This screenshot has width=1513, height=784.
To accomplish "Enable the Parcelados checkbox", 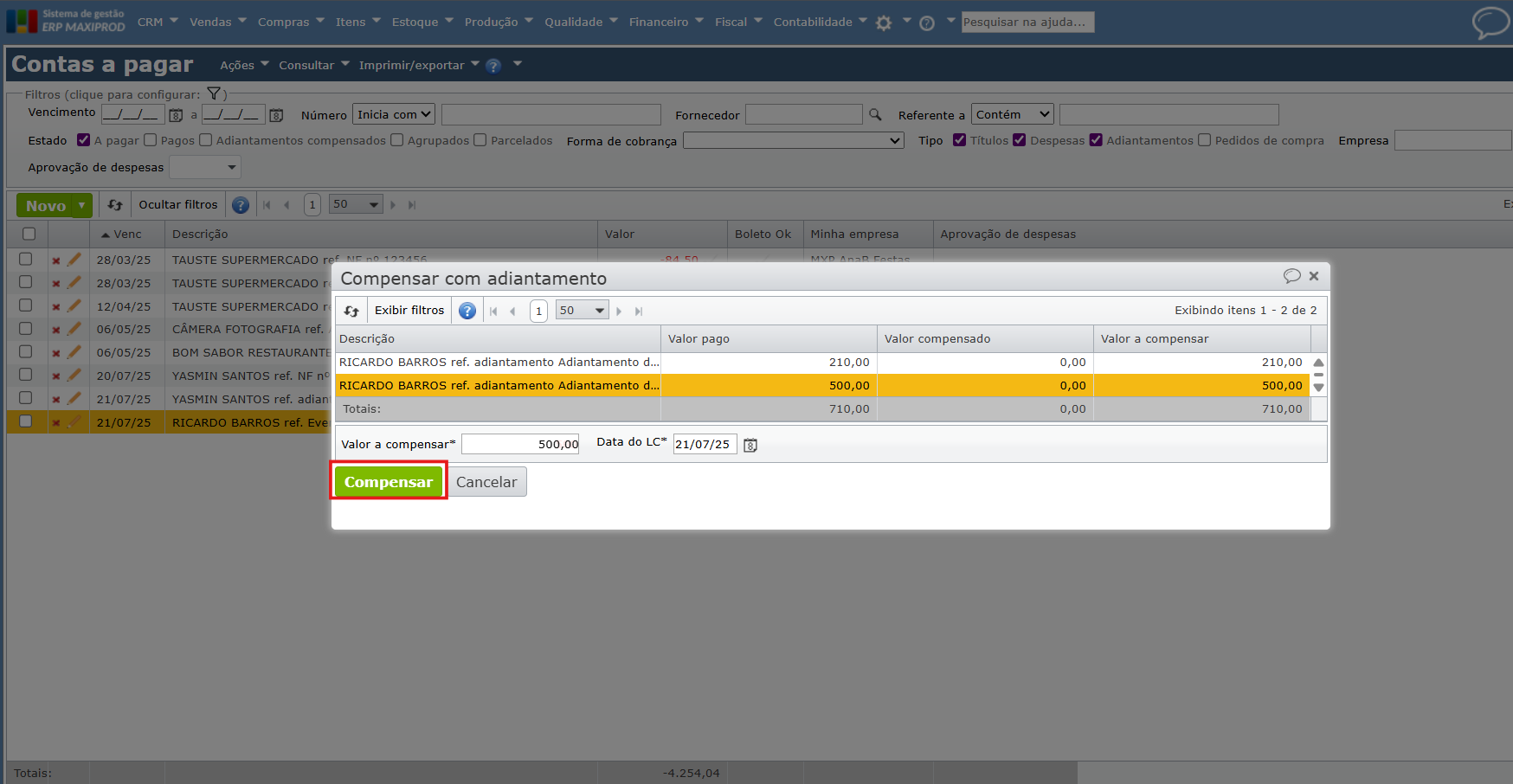I will click(x=480, y=140).
